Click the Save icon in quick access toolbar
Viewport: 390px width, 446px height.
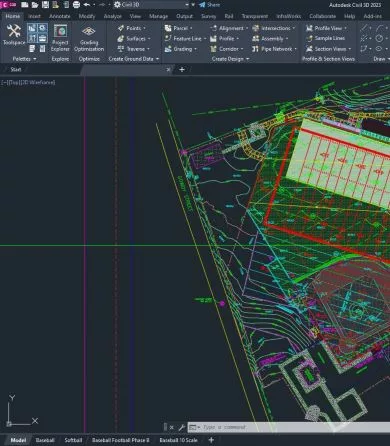click(45, 5)
